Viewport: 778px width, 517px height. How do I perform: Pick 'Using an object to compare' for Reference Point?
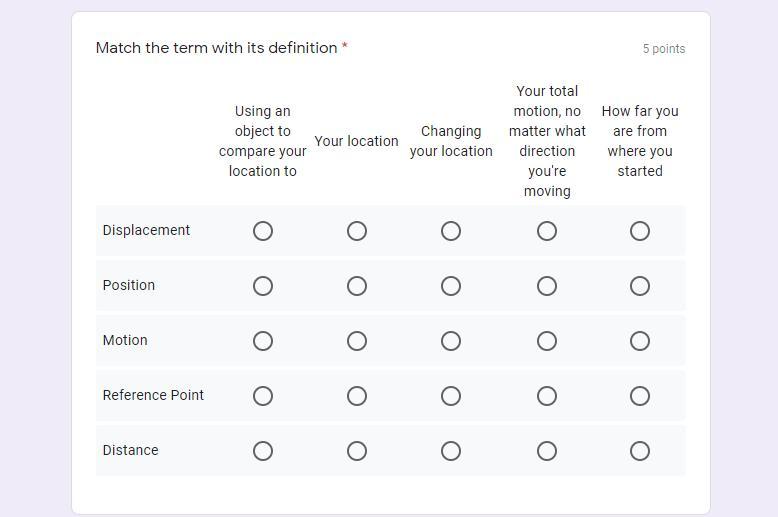coord(263,396)
